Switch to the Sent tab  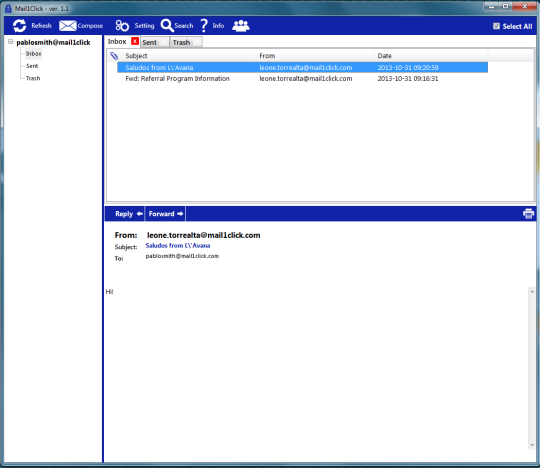149,42
